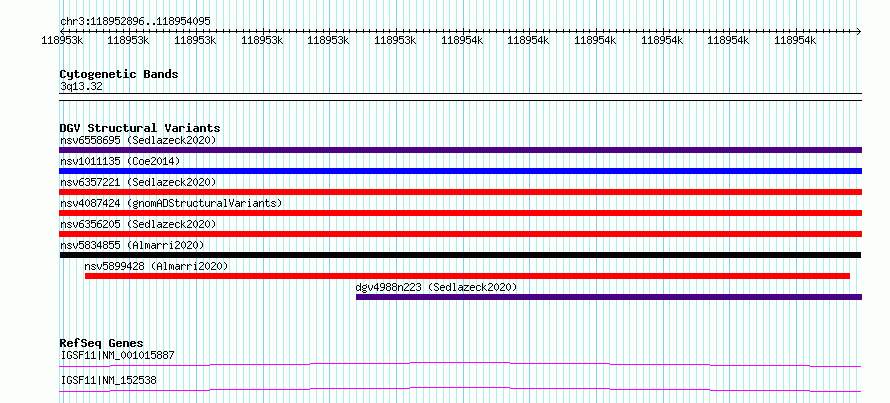Select the blue nsv1011135 variant bar
Image resolution: width=890 pixels, height=403 pixels.
click(460, 171)
